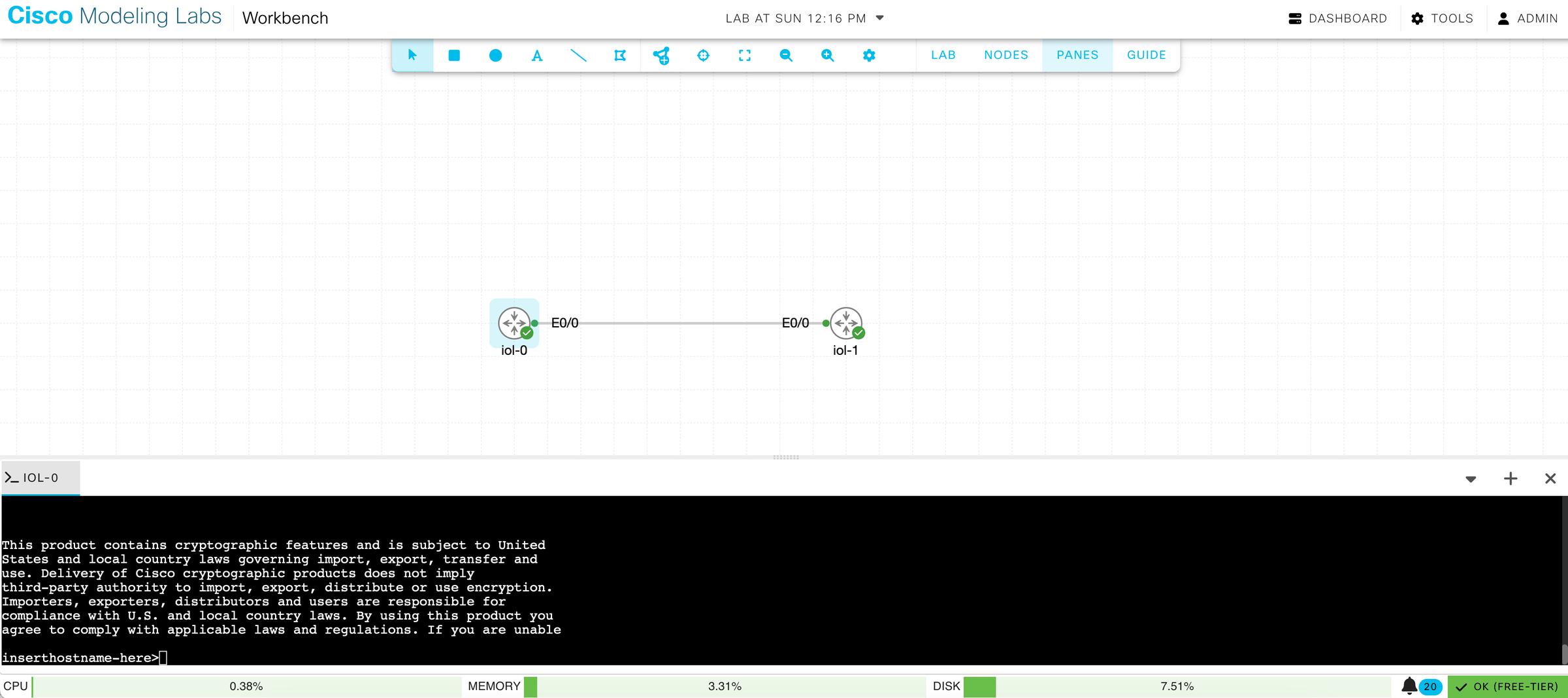Zoom in on the topology canvas

(x=828, y=56)
